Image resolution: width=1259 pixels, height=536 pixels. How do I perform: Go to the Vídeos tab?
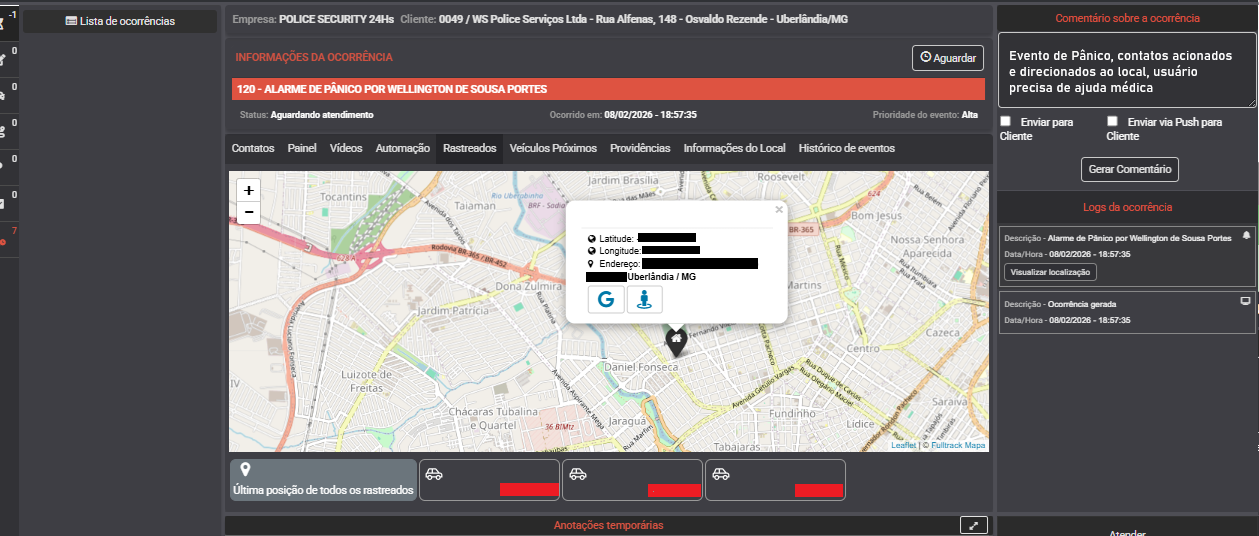(x=346, y=148)
